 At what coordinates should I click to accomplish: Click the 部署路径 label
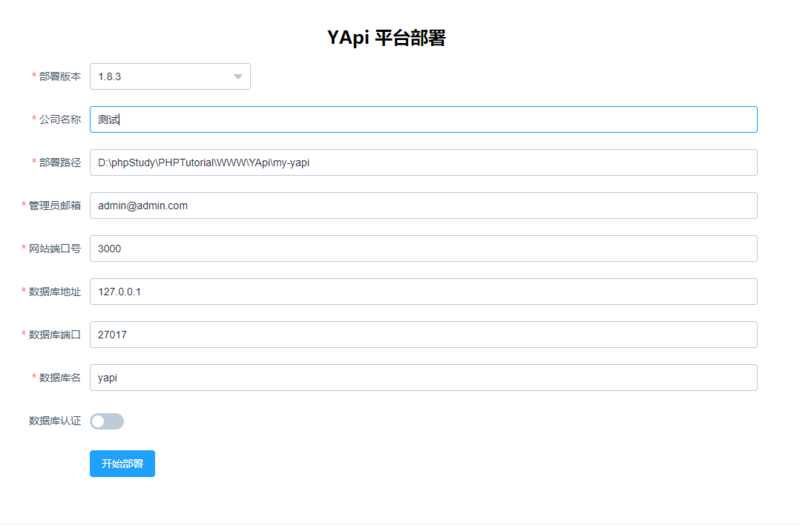[x=60, y=162]
